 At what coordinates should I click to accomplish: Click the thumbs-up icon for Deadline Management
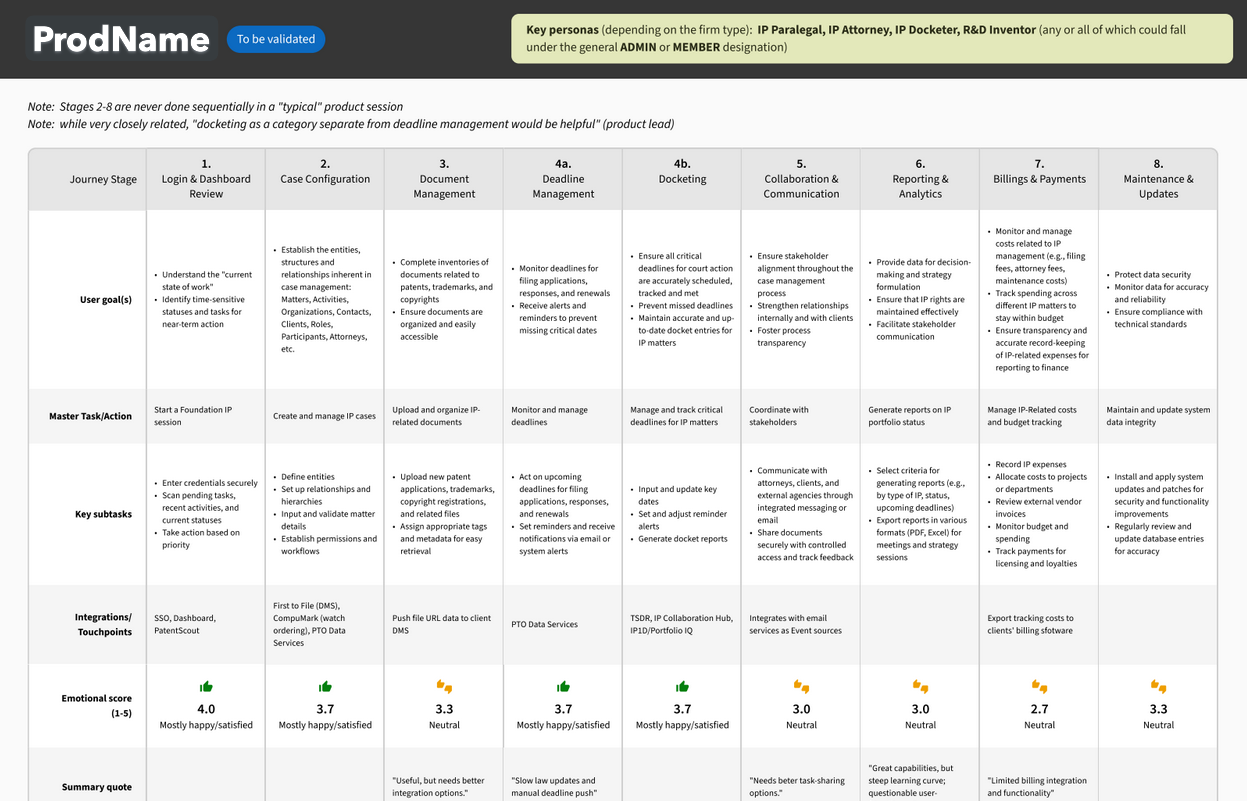click(563, 686)
